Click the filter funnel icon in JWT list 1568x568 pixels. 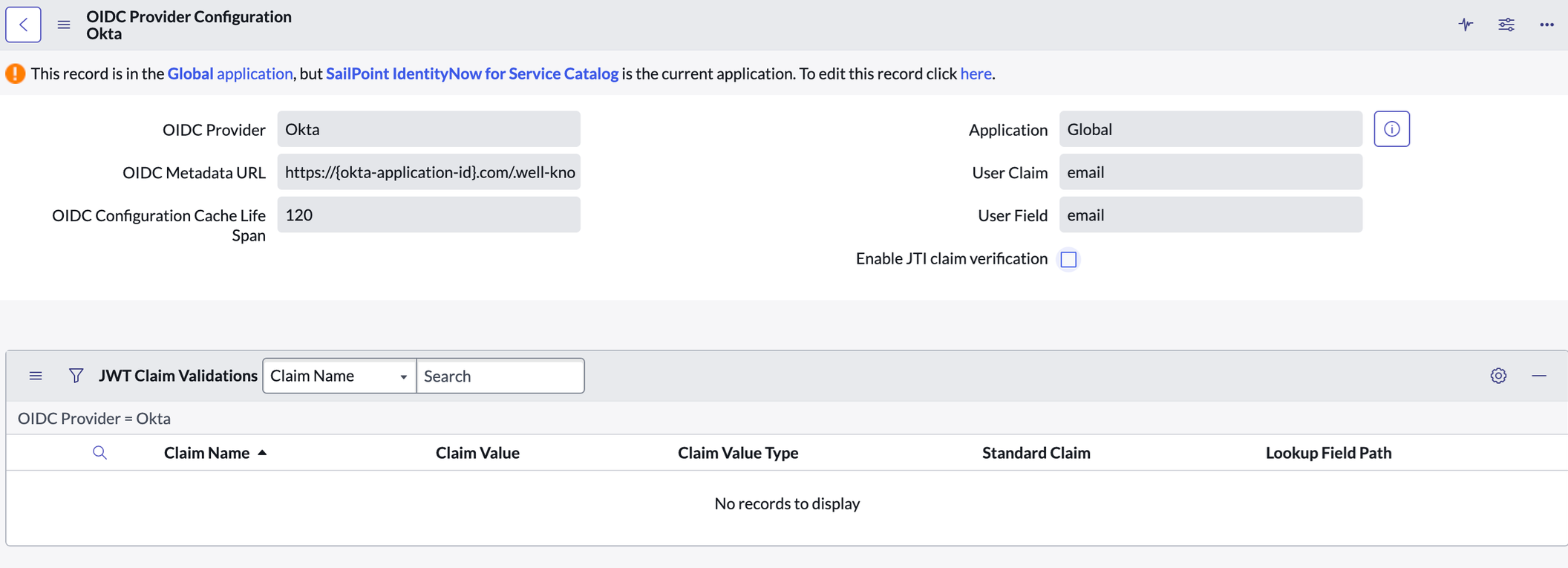coord(76,376)
